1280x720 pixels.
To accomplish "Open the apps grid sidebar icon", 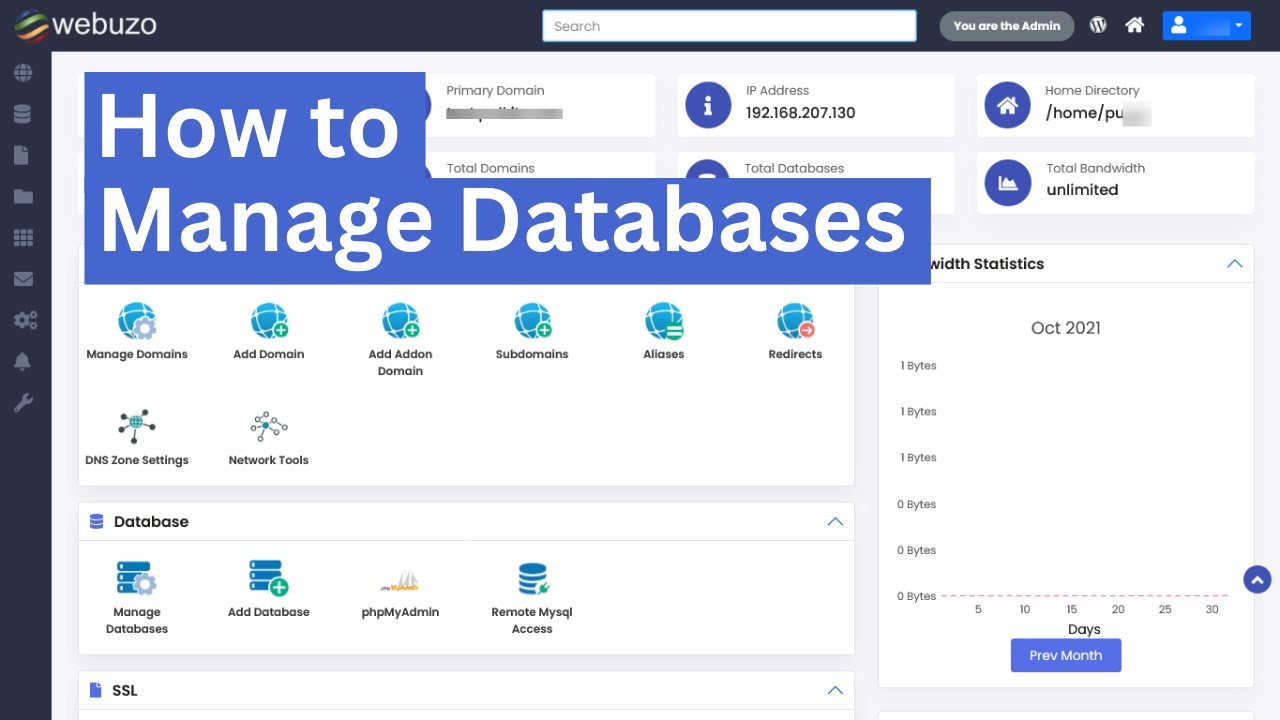I will [x=23, y=238].
